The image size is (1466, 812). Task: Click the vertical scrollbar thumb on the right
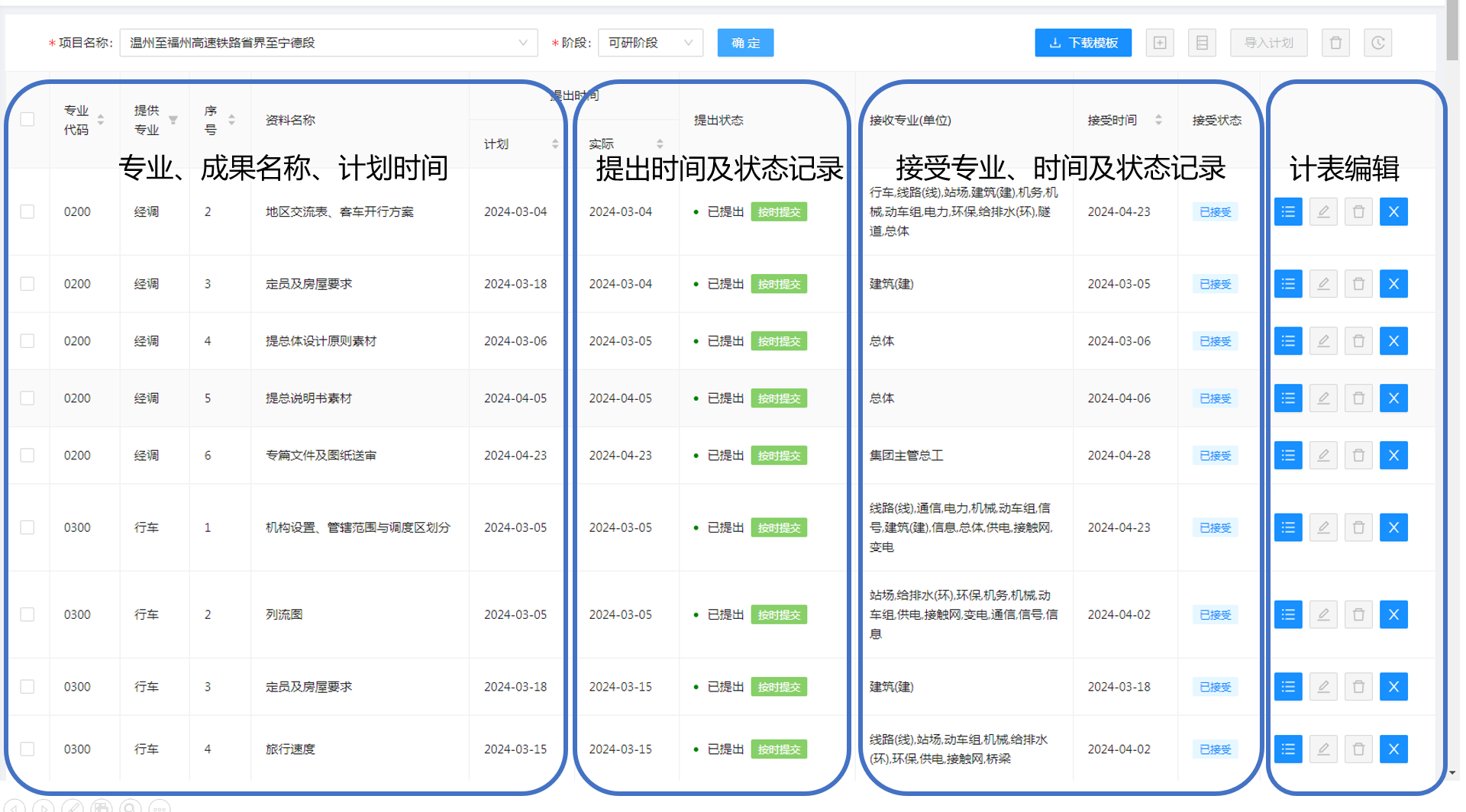pyautogui.click(x=1451, y=31)
